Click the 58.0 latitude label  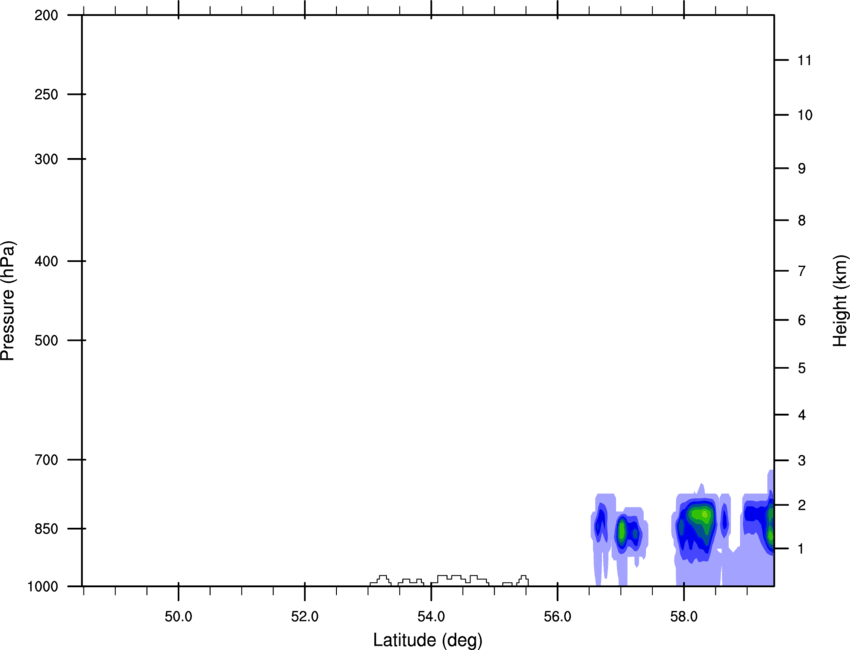[684, 616]
